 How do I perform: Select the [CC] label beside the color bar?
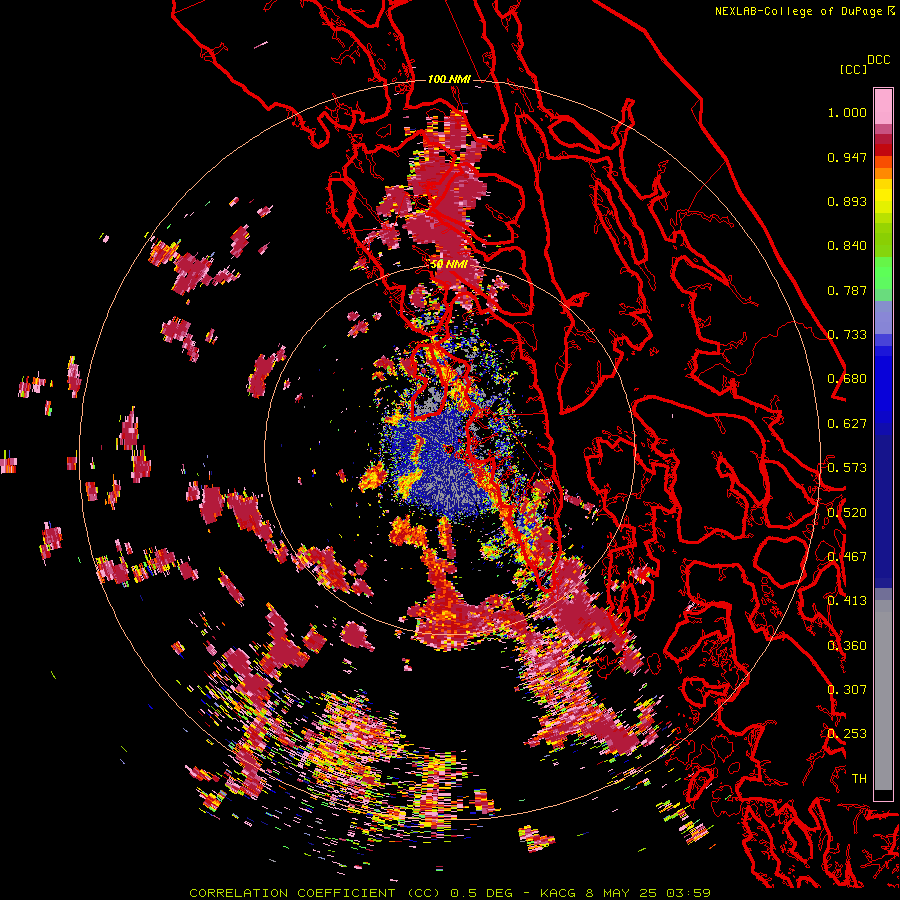853,69
